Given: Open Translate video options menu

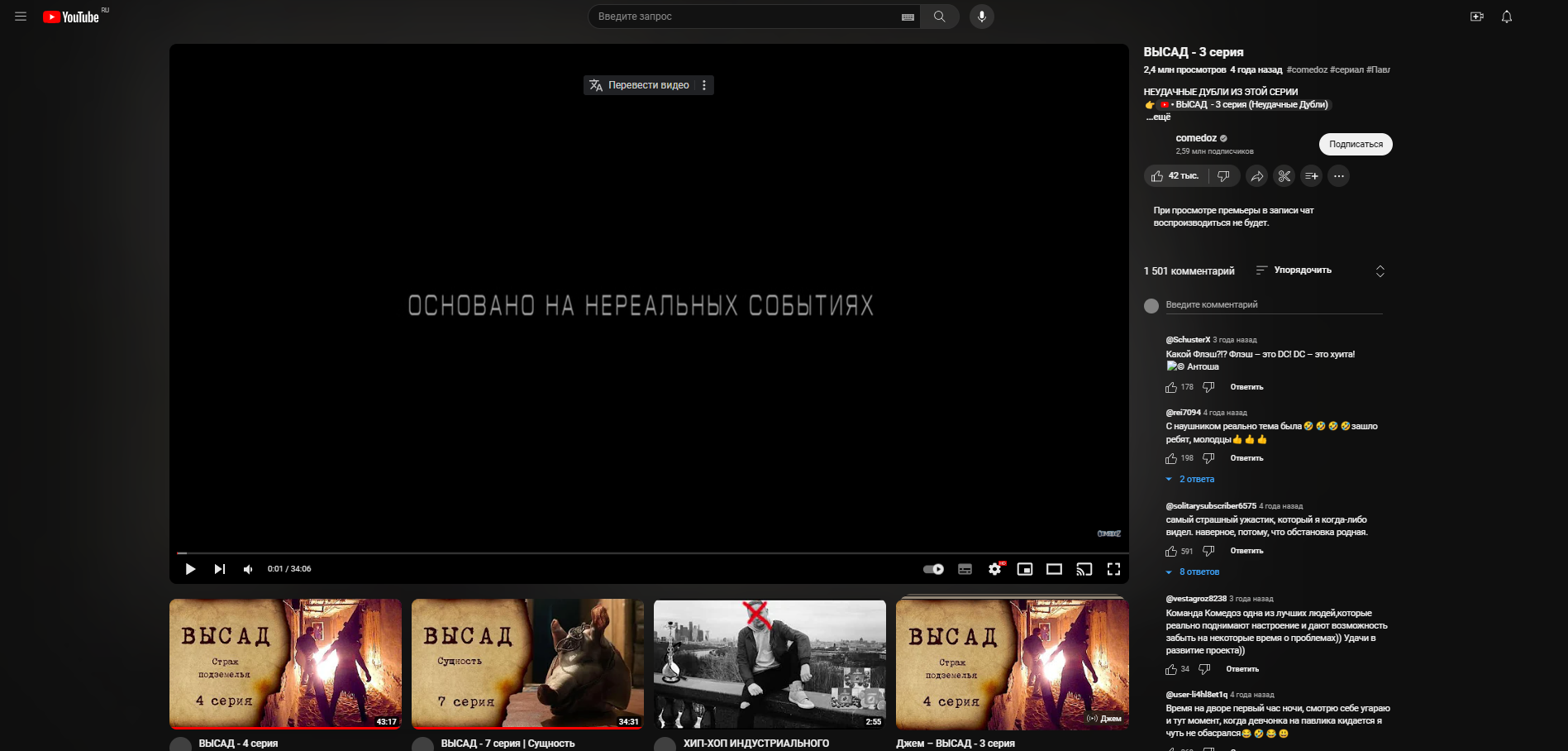Looking at the screenshot, I should [704, 85].
